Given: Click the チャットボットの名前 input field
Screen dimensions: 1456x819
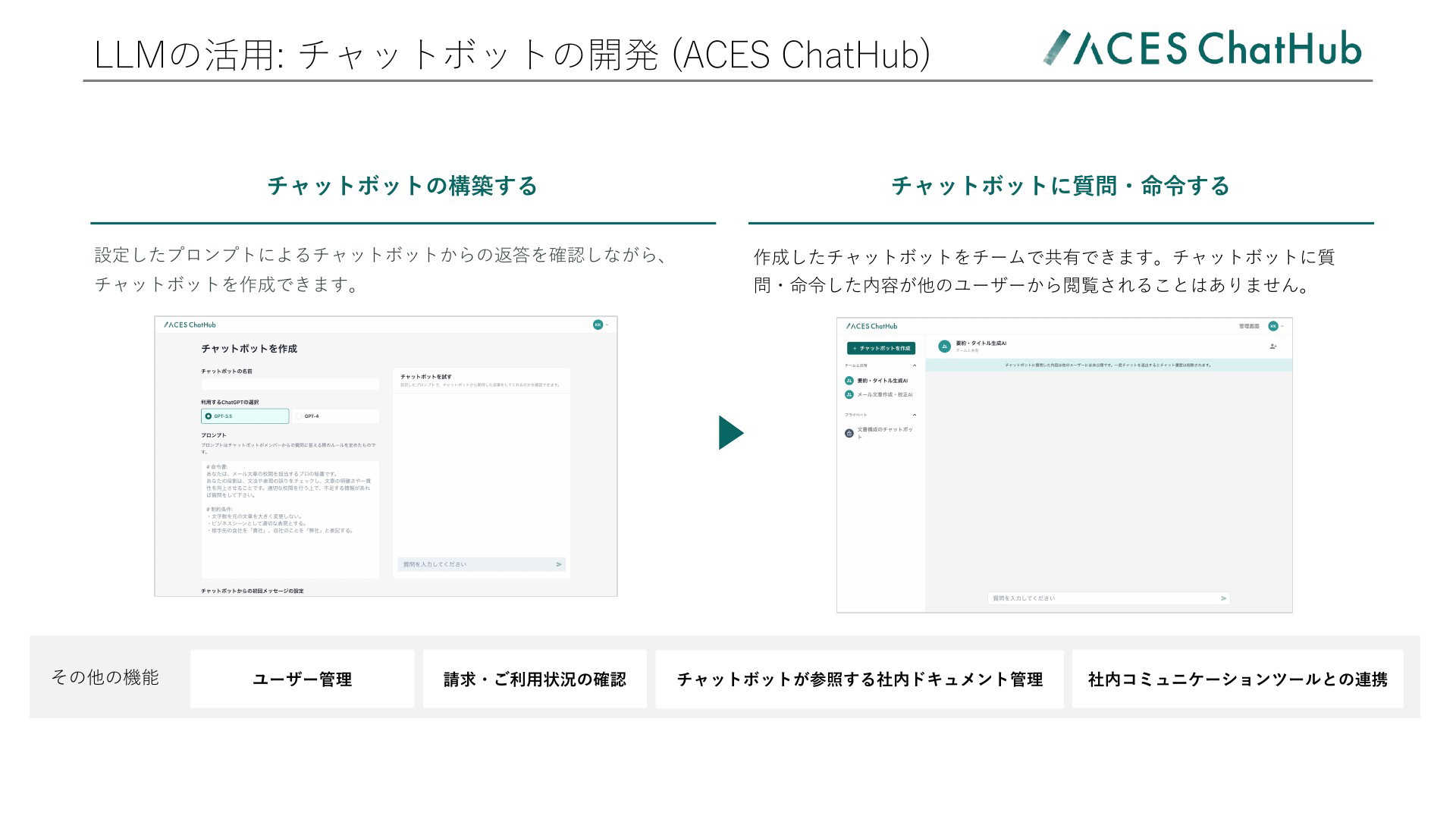Looking at the screenshot, I should tap(290, 384).
